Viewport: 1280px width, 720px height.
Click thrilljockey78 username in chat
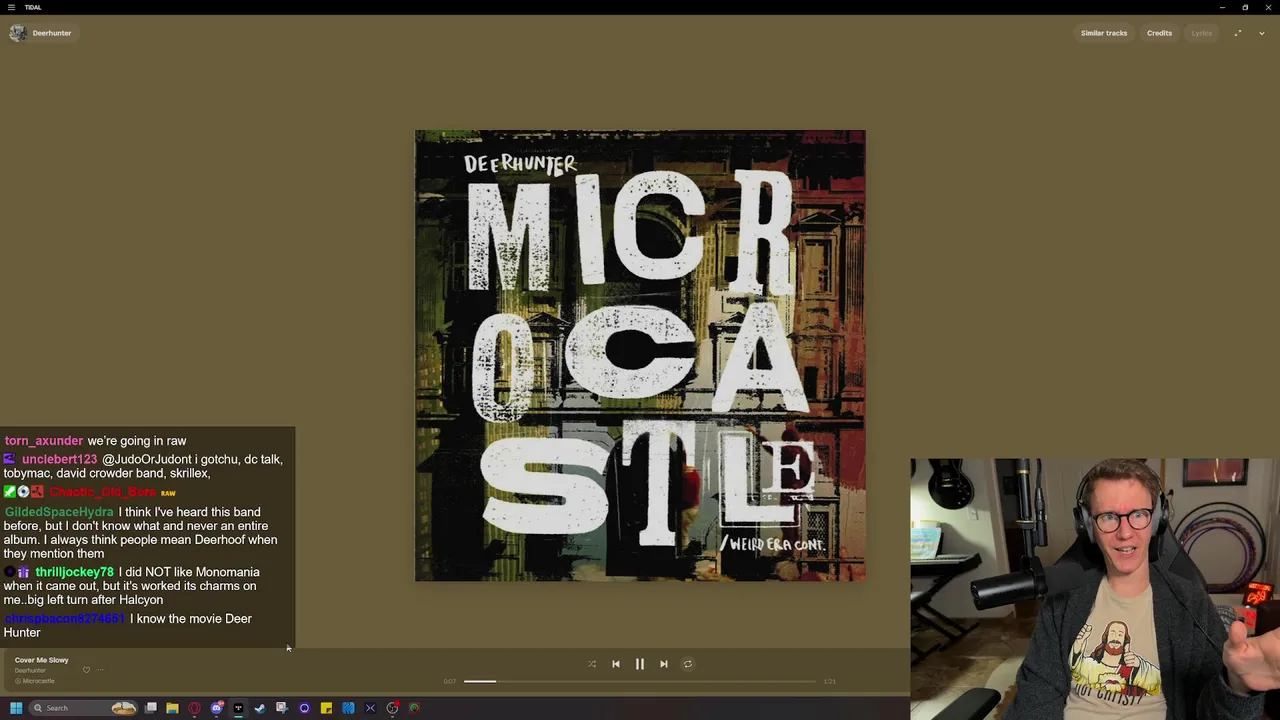tap(74, 572)
